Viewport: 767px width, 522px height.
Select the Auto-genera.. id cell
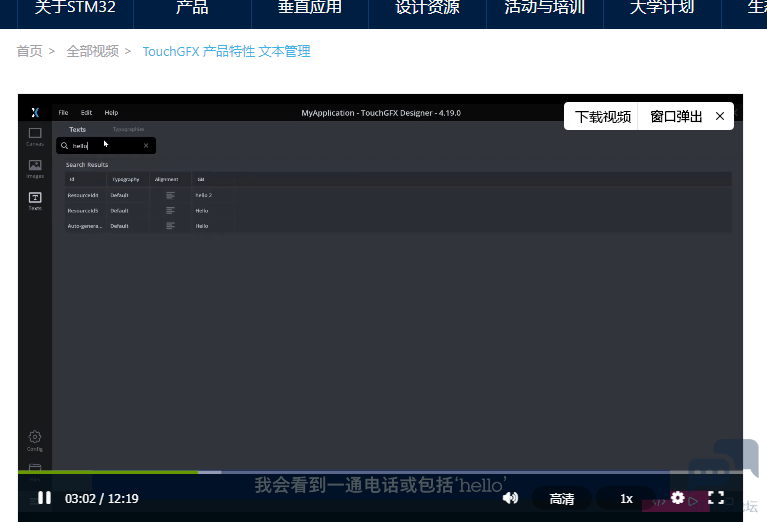tap(86, 226)
